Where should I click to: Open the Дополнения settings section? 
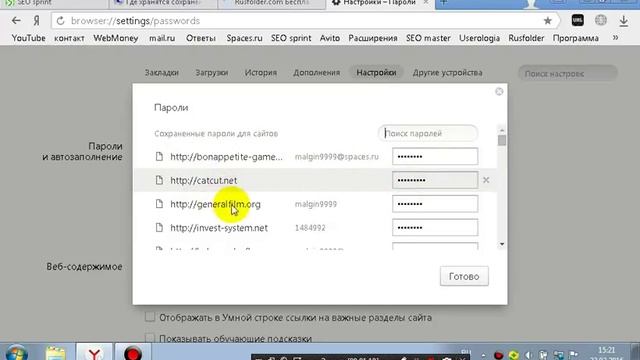click(x=316, y=73)
